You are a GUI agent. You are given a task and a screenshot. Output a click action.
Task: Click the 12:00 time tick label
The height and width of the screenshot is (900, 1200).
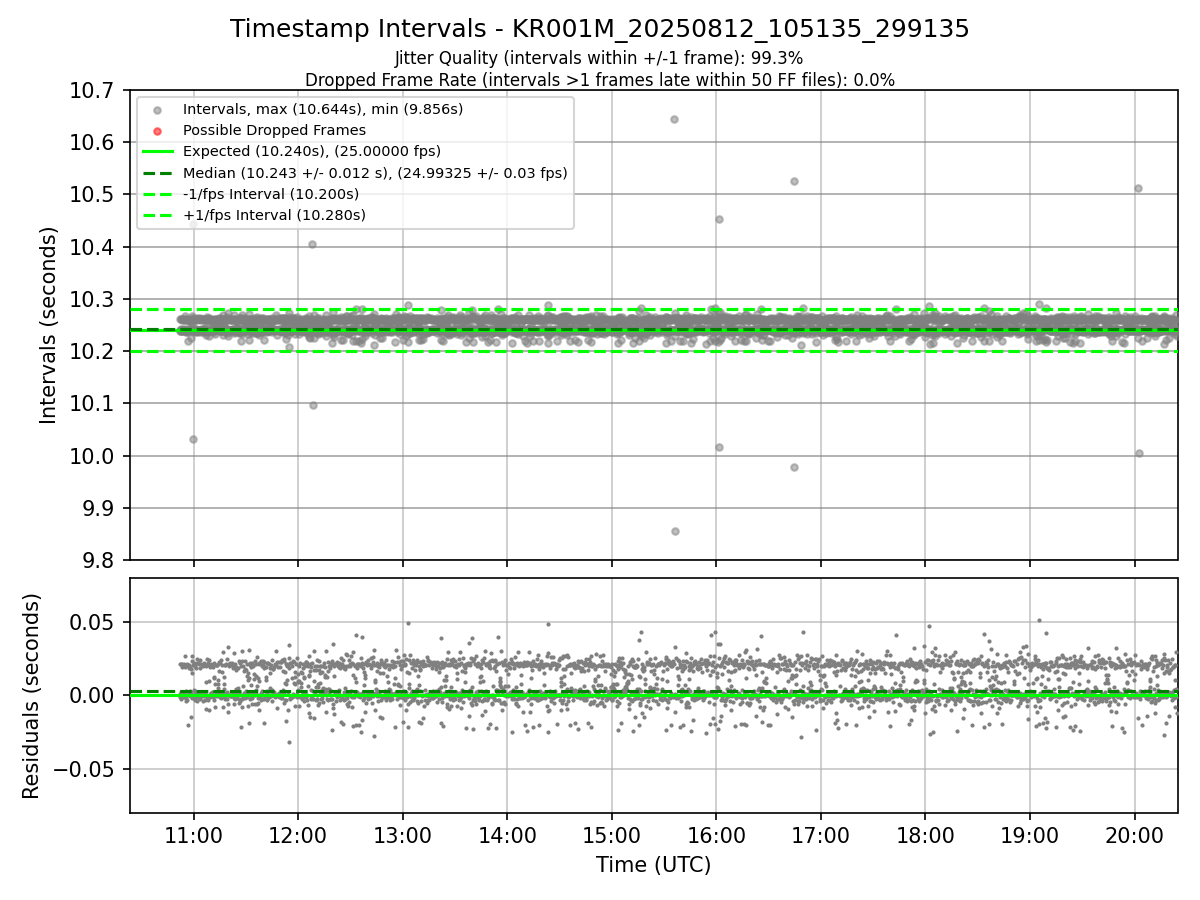298,834
